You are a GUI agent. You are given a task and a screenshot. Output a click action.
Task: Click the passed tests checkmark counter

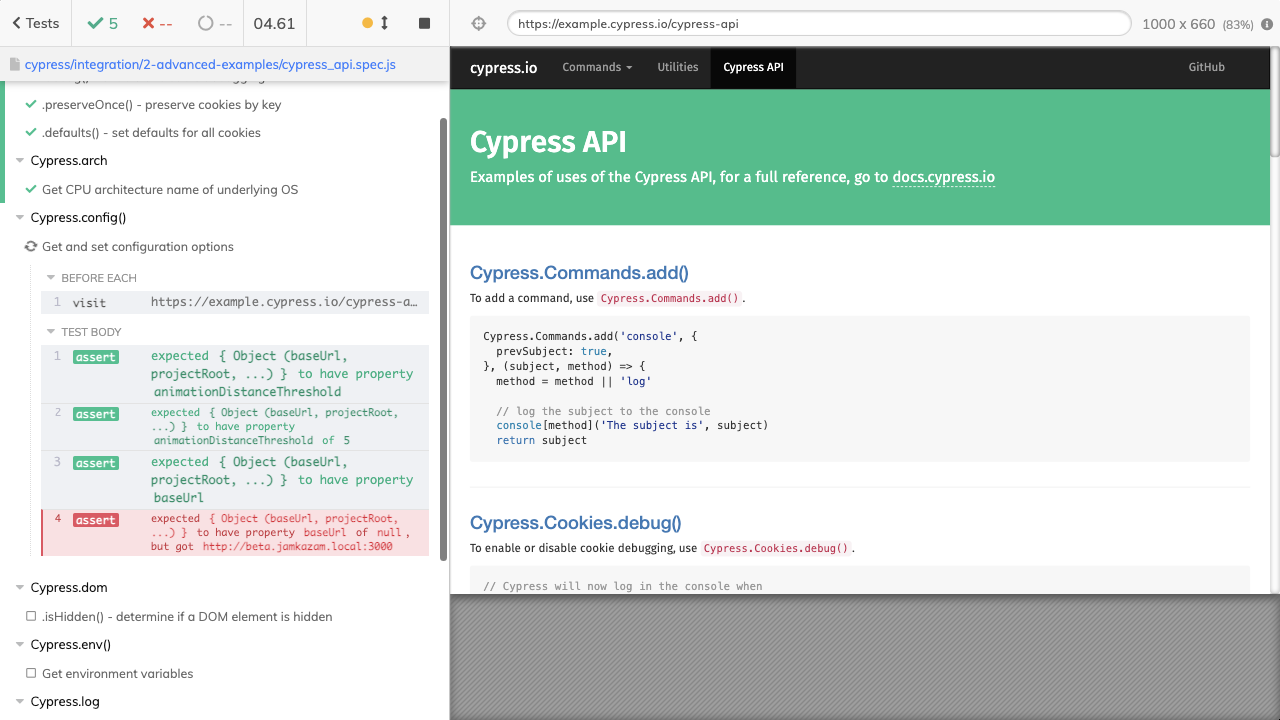coord(102,23)
